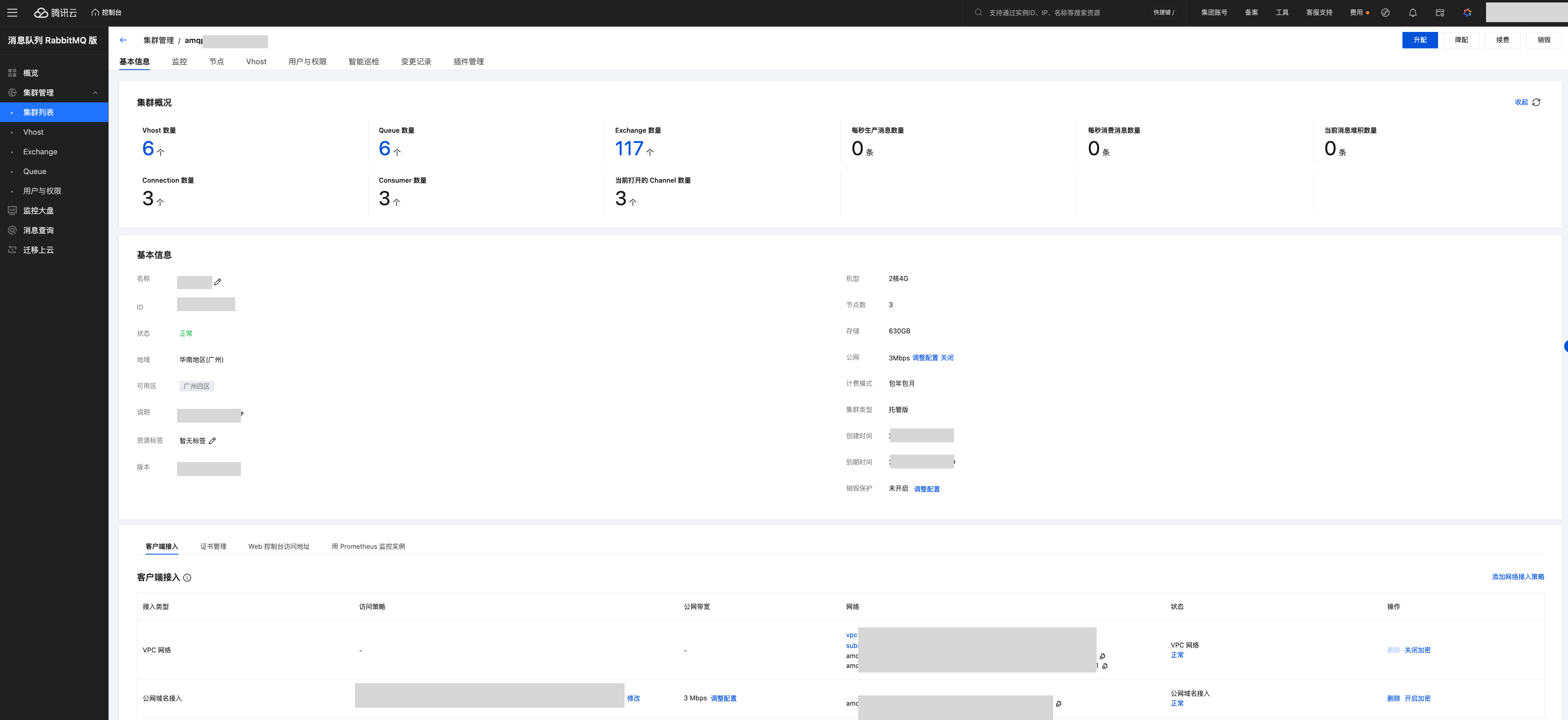Open the 概览 overview icon in sidebar

[12, 72]
